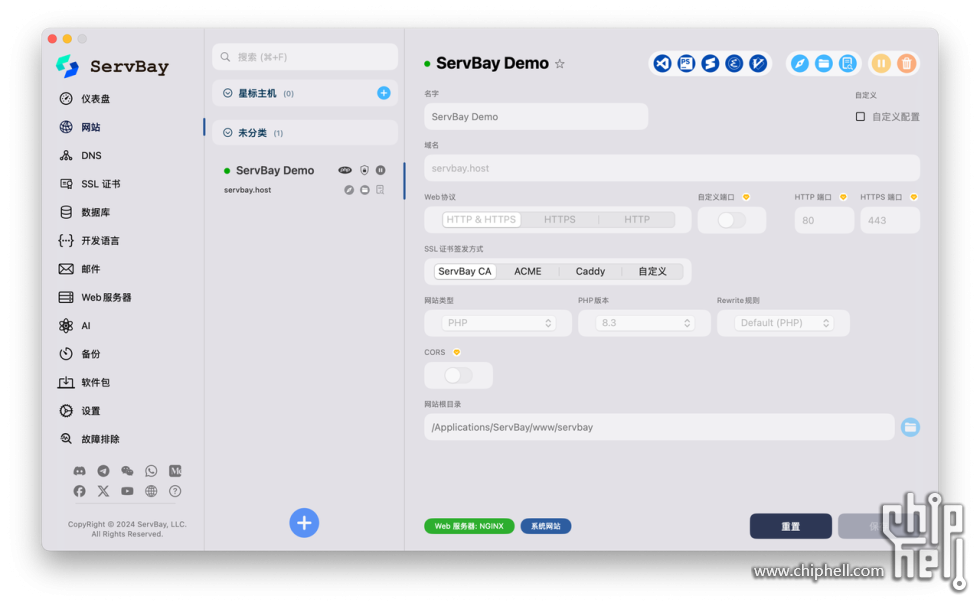Open folder icon in servbay.host list row

pos(364,190)
